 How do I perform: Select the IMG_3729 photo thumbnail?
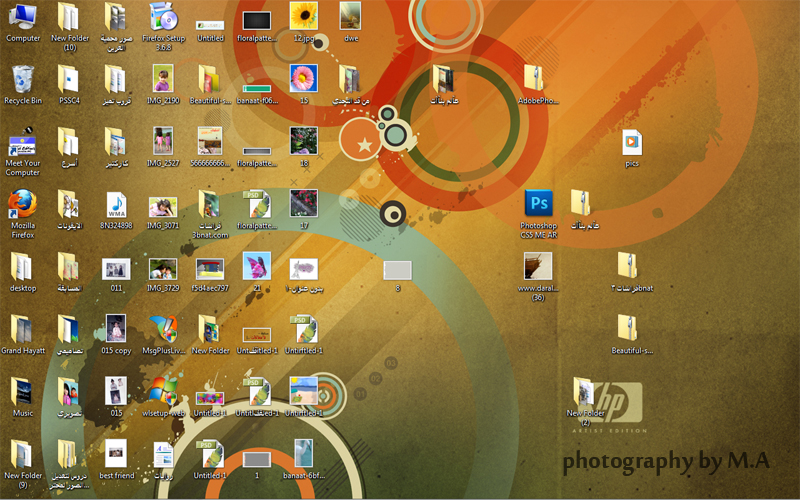(163, 270)
